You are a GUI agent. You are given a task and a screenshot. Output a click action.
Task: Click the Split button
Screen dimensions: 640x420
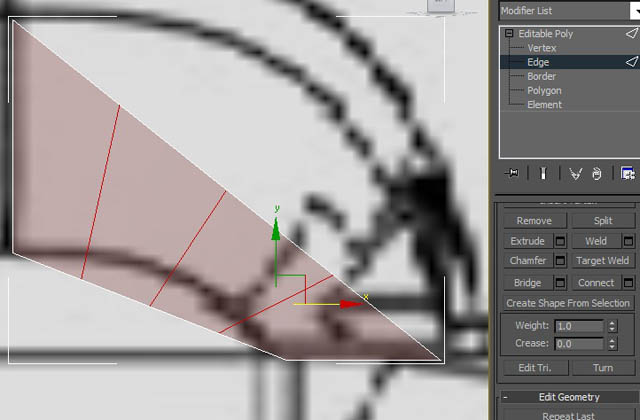point(603,221)
